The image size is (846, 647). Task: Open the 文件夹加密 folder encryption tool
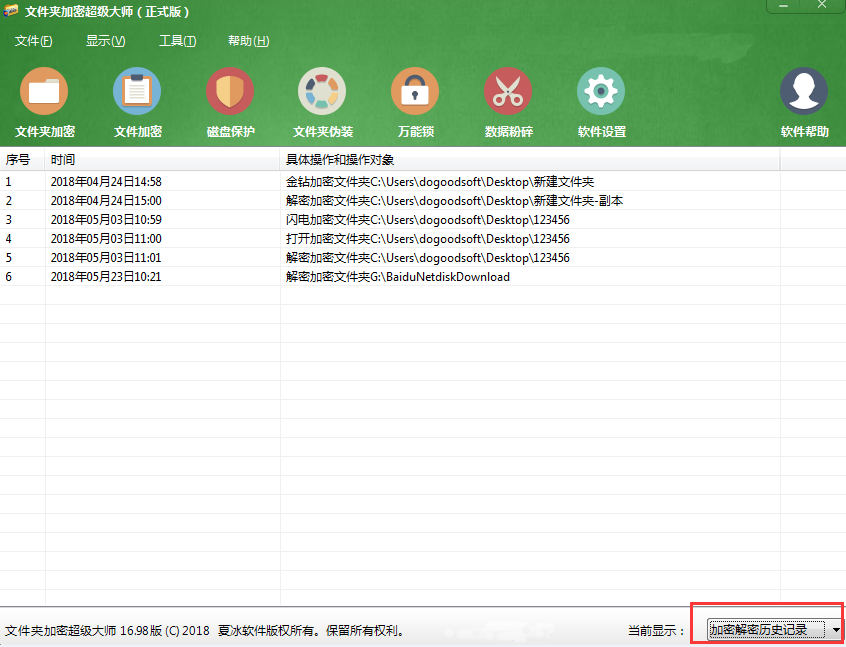[x=44, y=102]
